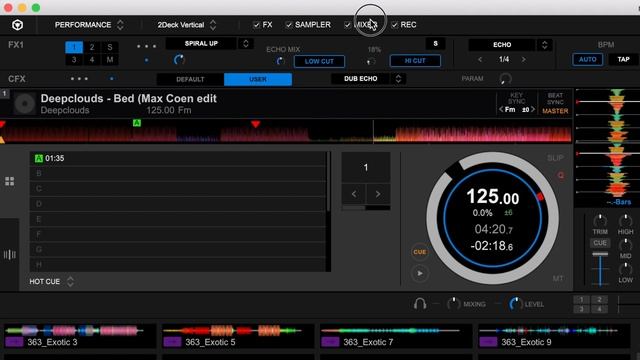Click the track artwork disc icon
This screenshot has height=360, width=640.
point(25,104)
